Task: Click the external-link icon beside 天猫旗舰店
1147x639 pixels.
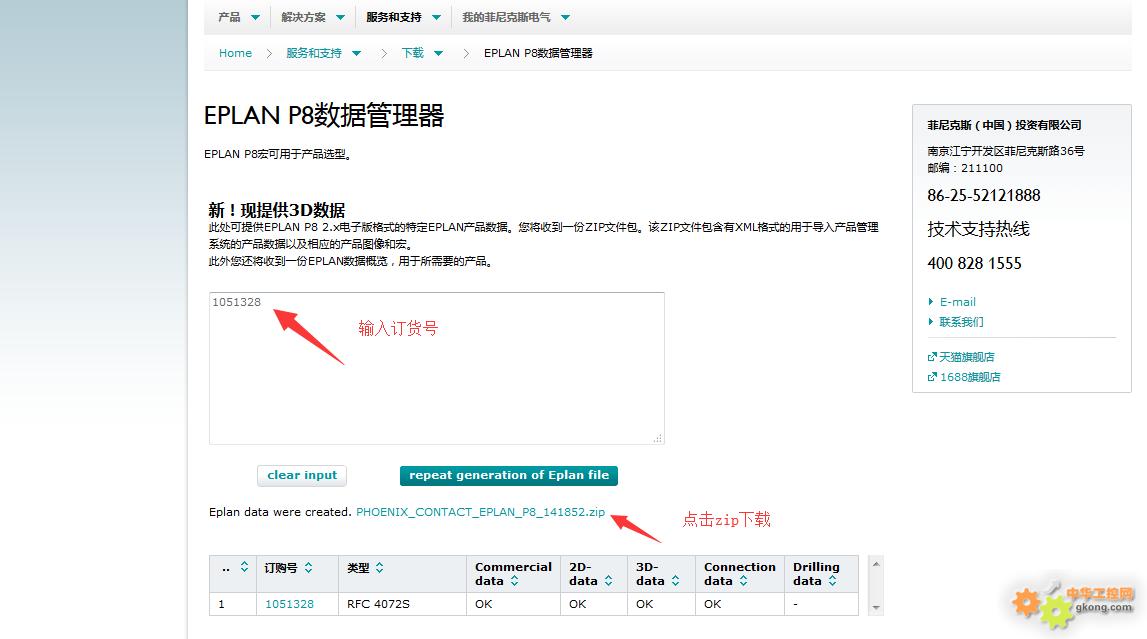Action: (932, 357)
